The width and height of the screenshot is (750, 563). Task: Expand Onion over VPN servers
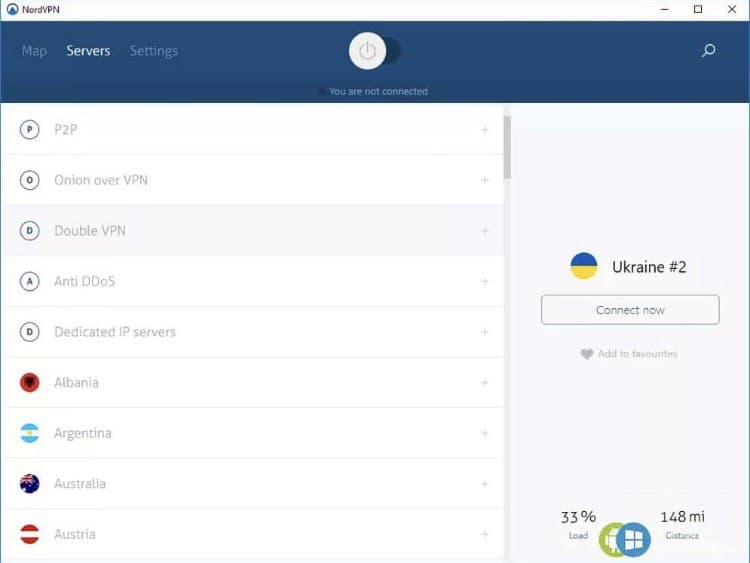click(485, 180)
